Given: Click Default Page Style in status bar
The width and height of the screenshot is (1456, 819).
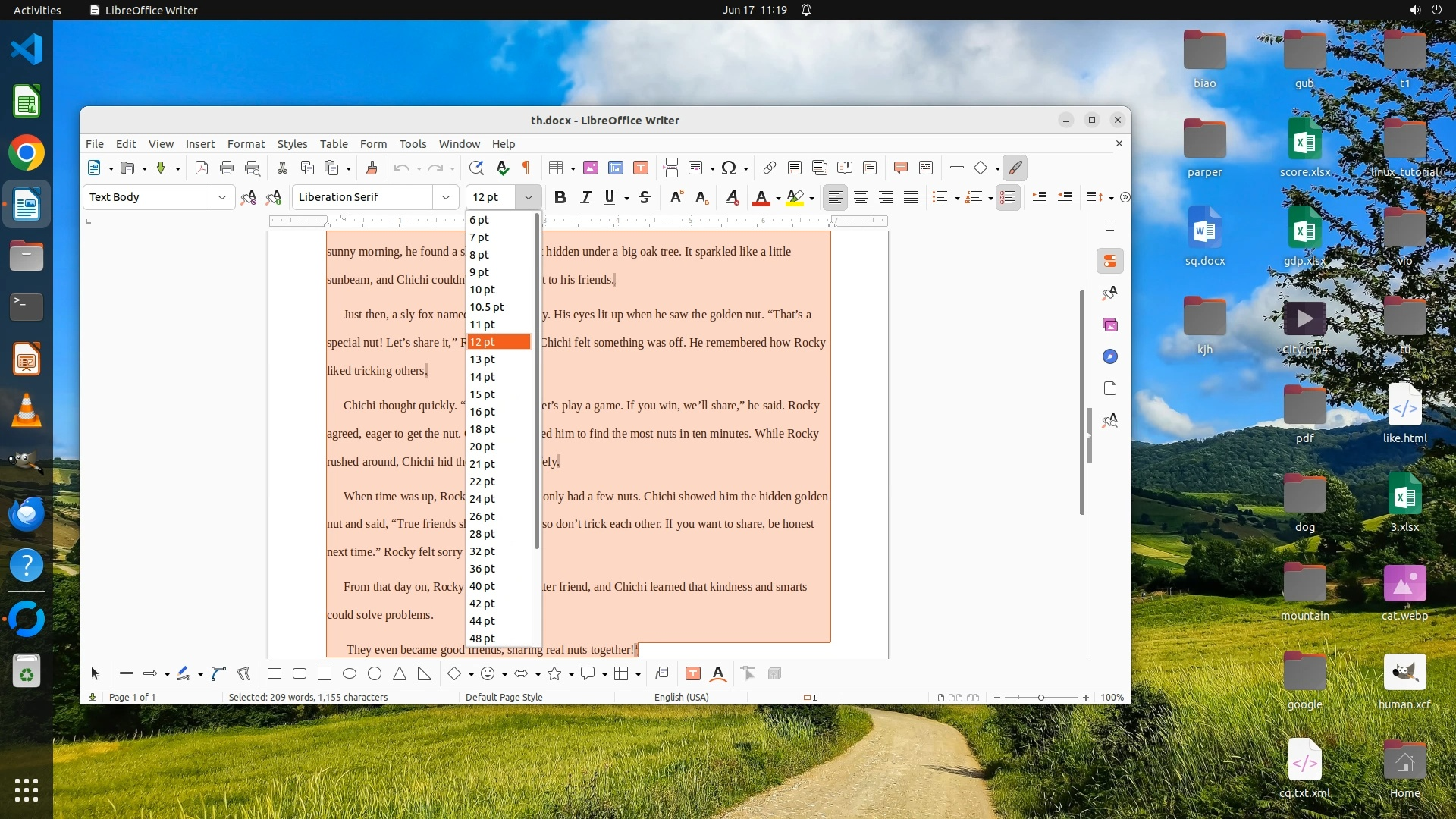Looking at the screenshot, I should pos(504,697).
